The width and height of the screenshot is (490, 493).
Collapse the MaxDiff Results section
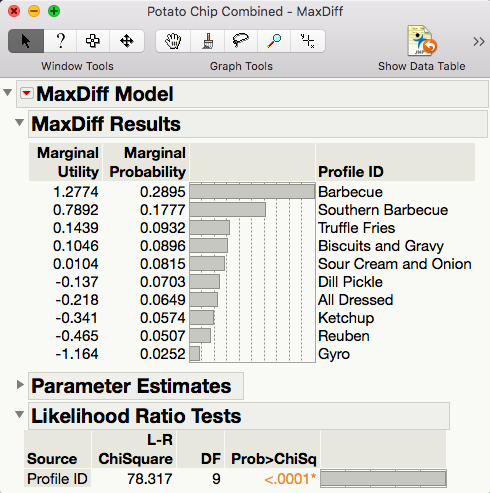[20, 122]
